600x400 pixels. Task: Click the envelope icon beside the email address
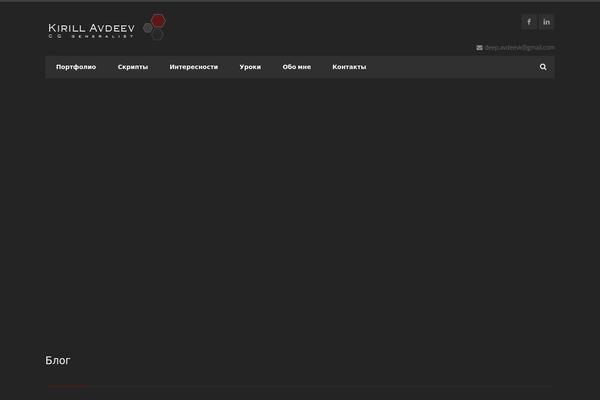click(x=479, y=47)
